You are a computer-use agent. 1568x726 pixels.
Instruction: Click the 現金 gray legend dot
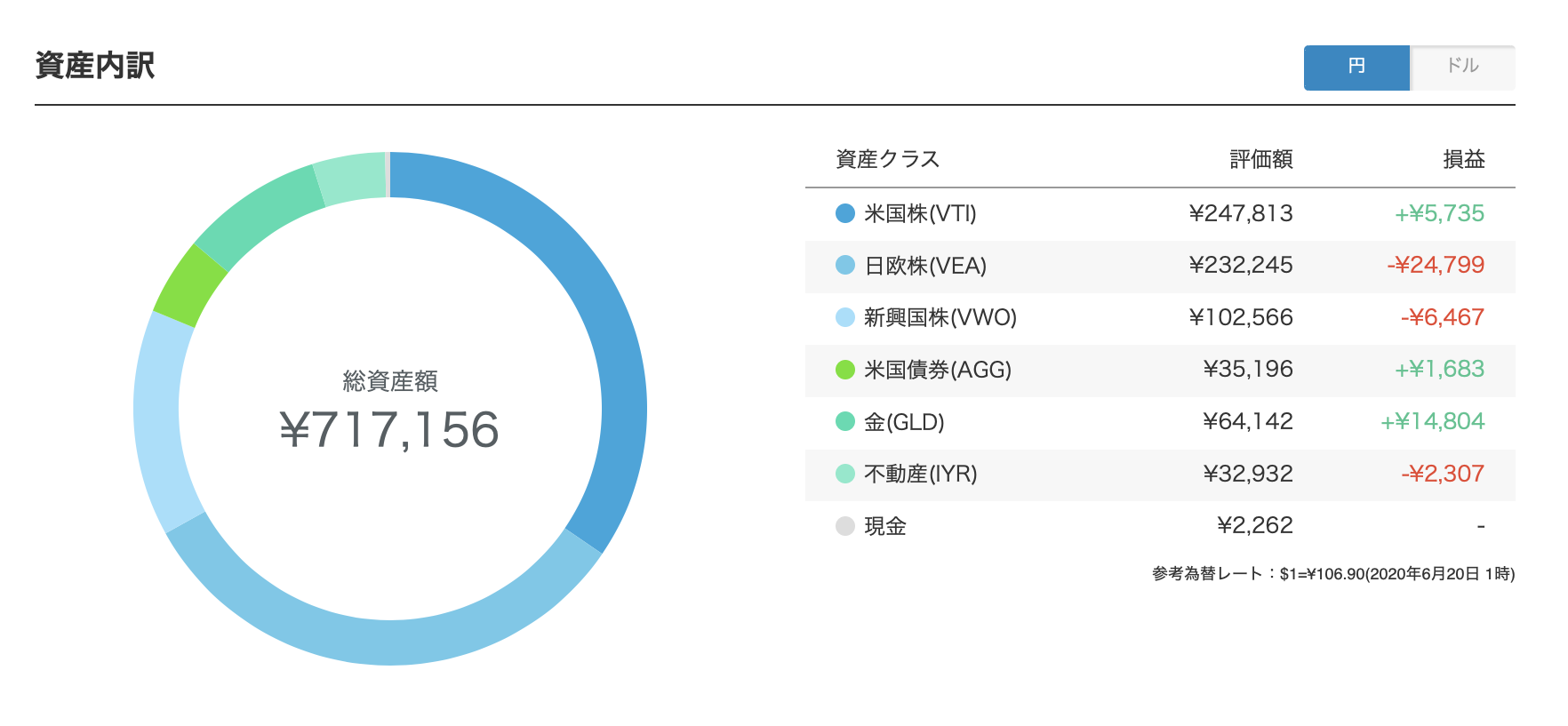click(845, 526)
